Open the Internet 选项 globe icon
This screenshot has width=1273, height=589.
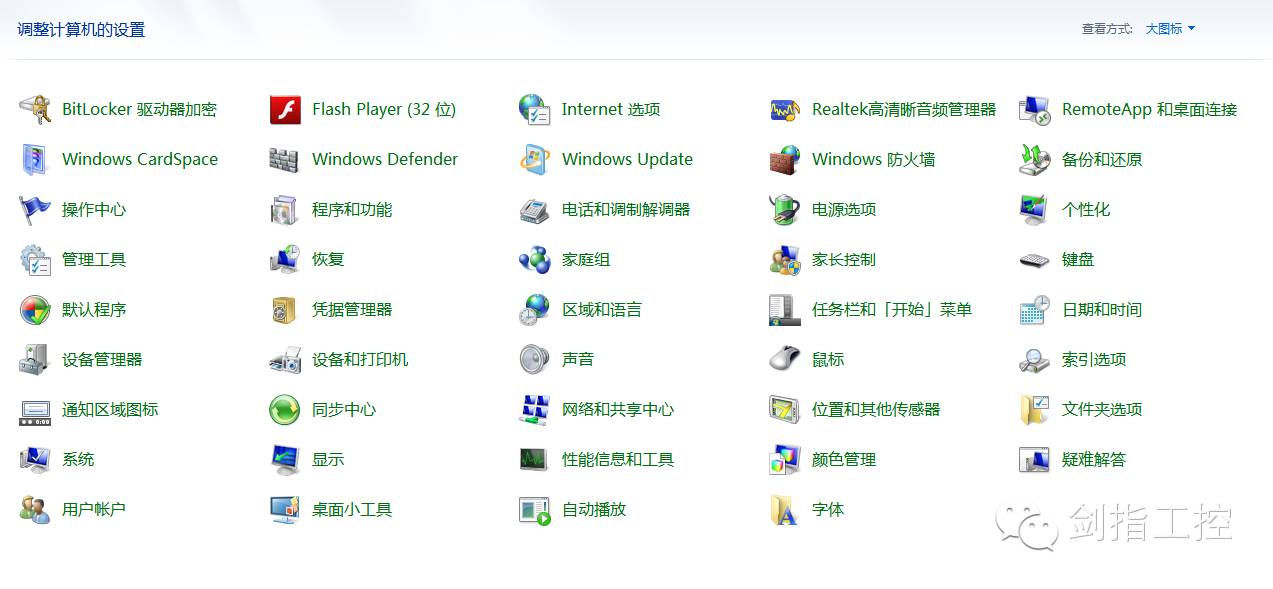(535, 109)
